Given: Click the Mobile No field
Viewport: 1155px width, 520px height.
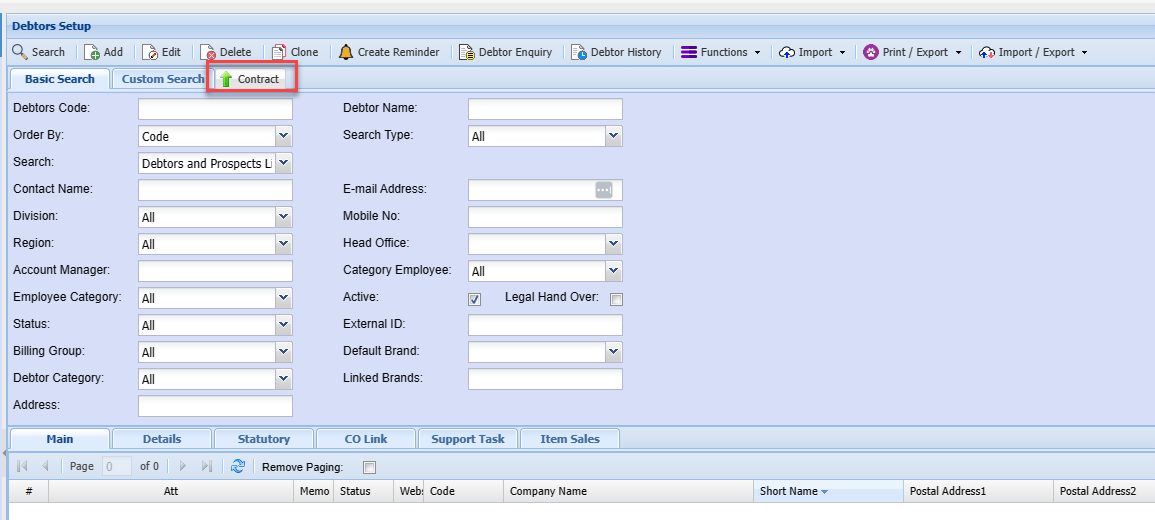Looking at the screenshot, I should pyautogui.click(x=545, y=217).
